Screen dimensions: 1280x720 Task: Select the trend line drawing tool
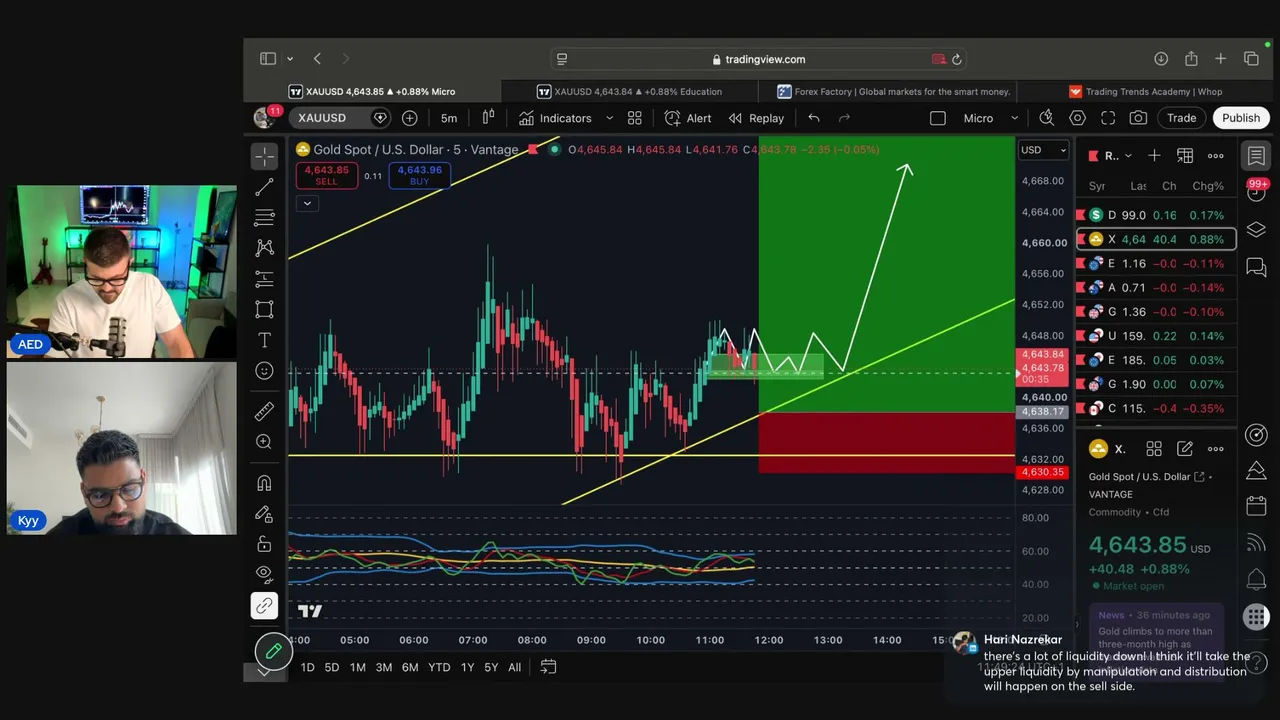[x=264, y=187]
